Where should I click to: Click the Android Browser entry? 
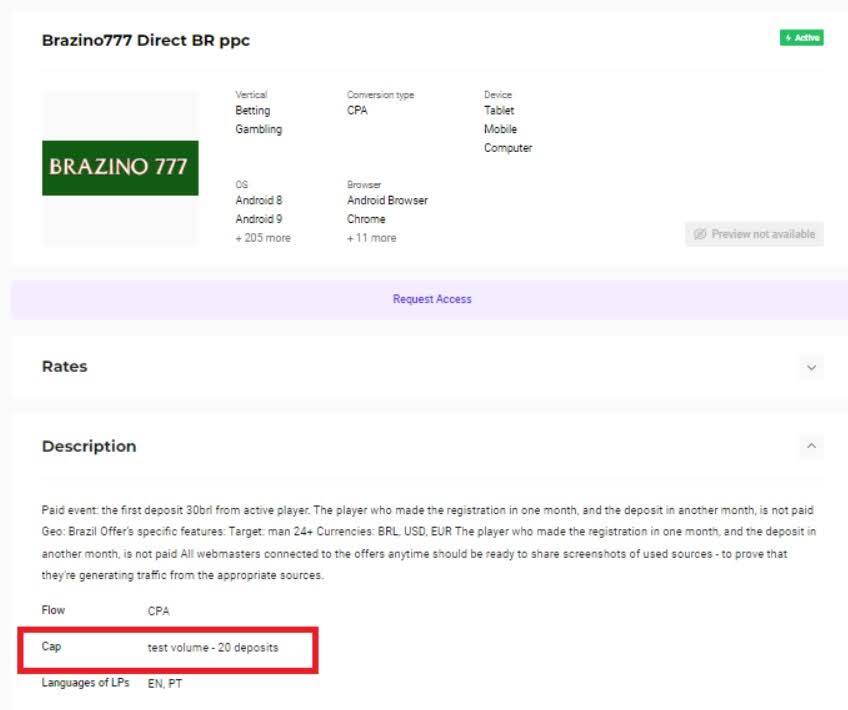[387, 200]
